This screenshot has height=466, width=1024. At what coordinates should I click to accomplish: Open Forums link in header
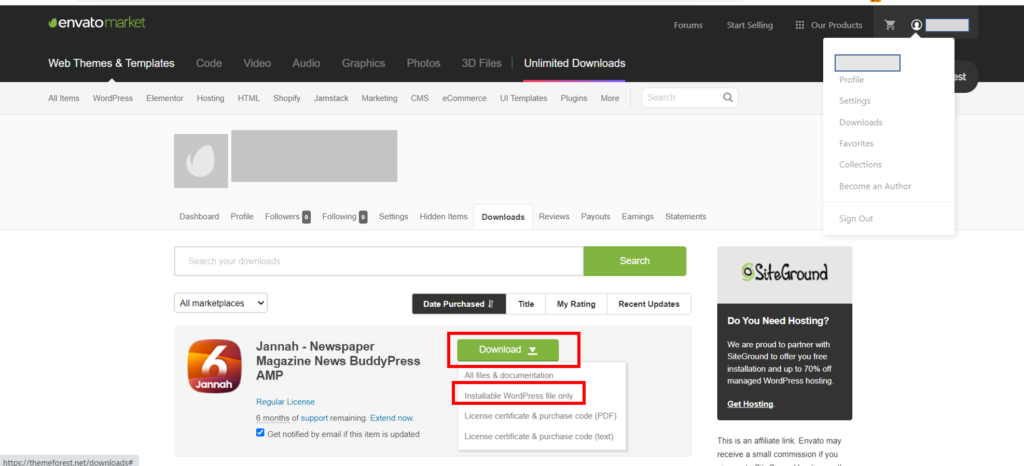point(688,25)
